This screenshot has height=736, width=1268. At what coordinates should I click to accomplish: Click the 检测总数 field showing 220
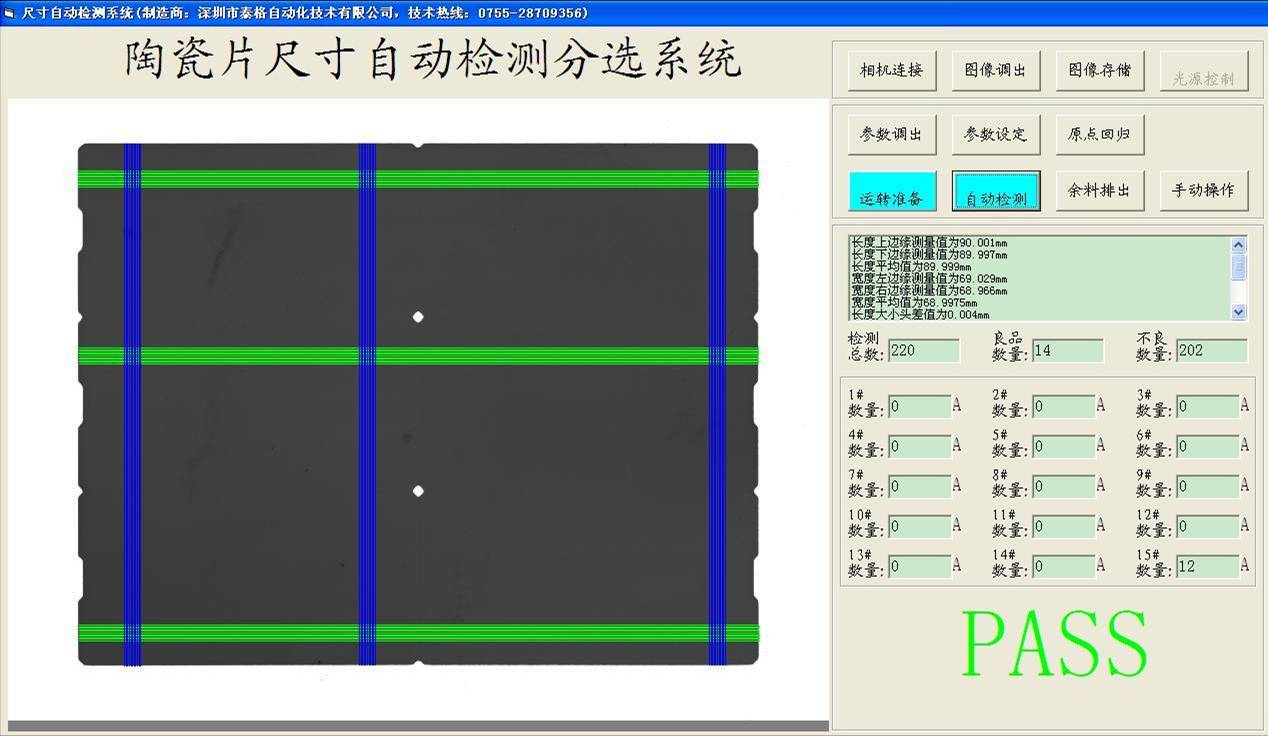click(x=923, y=351)
